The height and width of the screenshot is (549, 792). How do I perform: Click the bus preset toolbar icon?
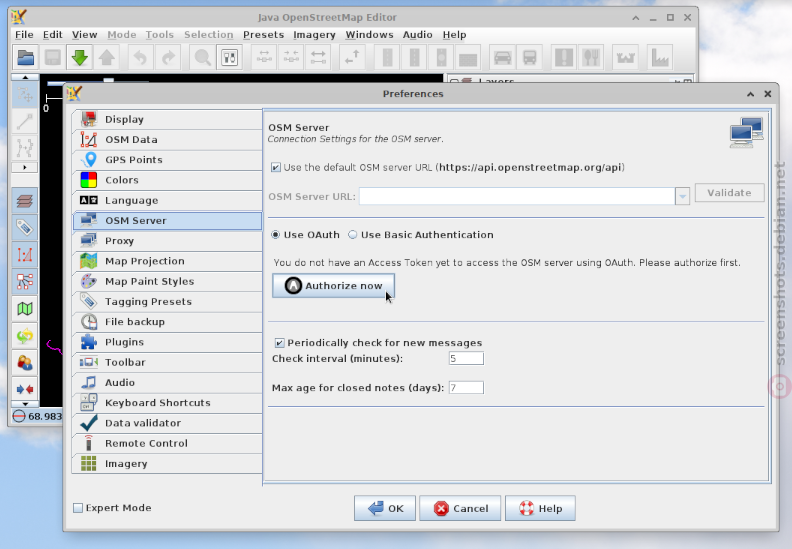[x=529, y=58]
